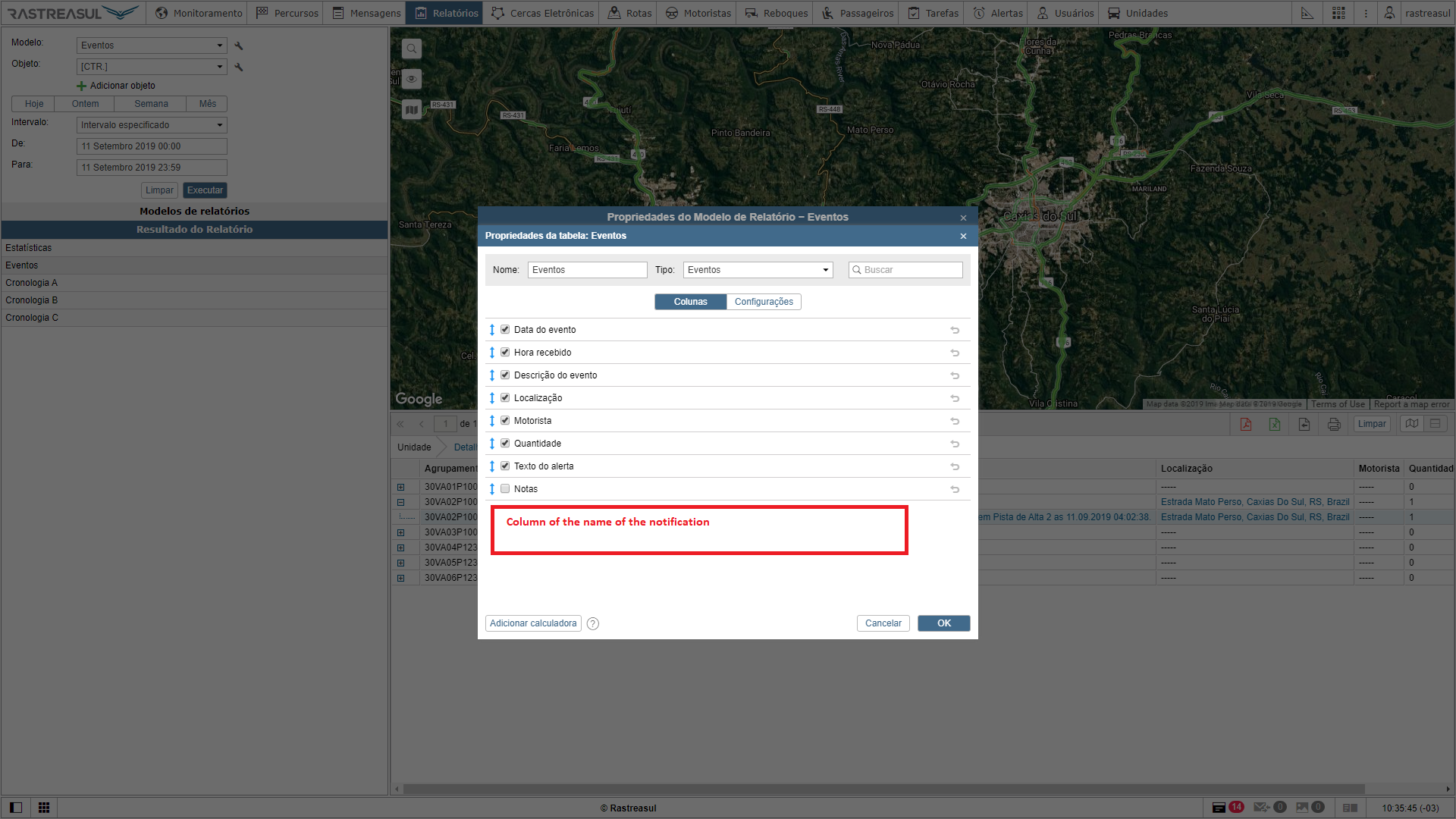Viewport: 1456px width, 819px height.
Task: Click the Adicionar calculadora button
Action: [x=533, y=623]
